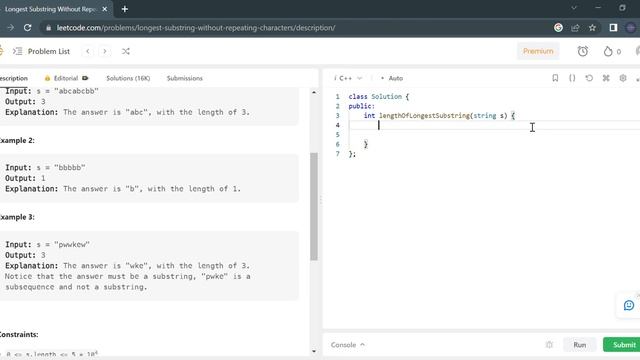Click the Constraints heading
The image size is (640, 360).
pos(19,334)
